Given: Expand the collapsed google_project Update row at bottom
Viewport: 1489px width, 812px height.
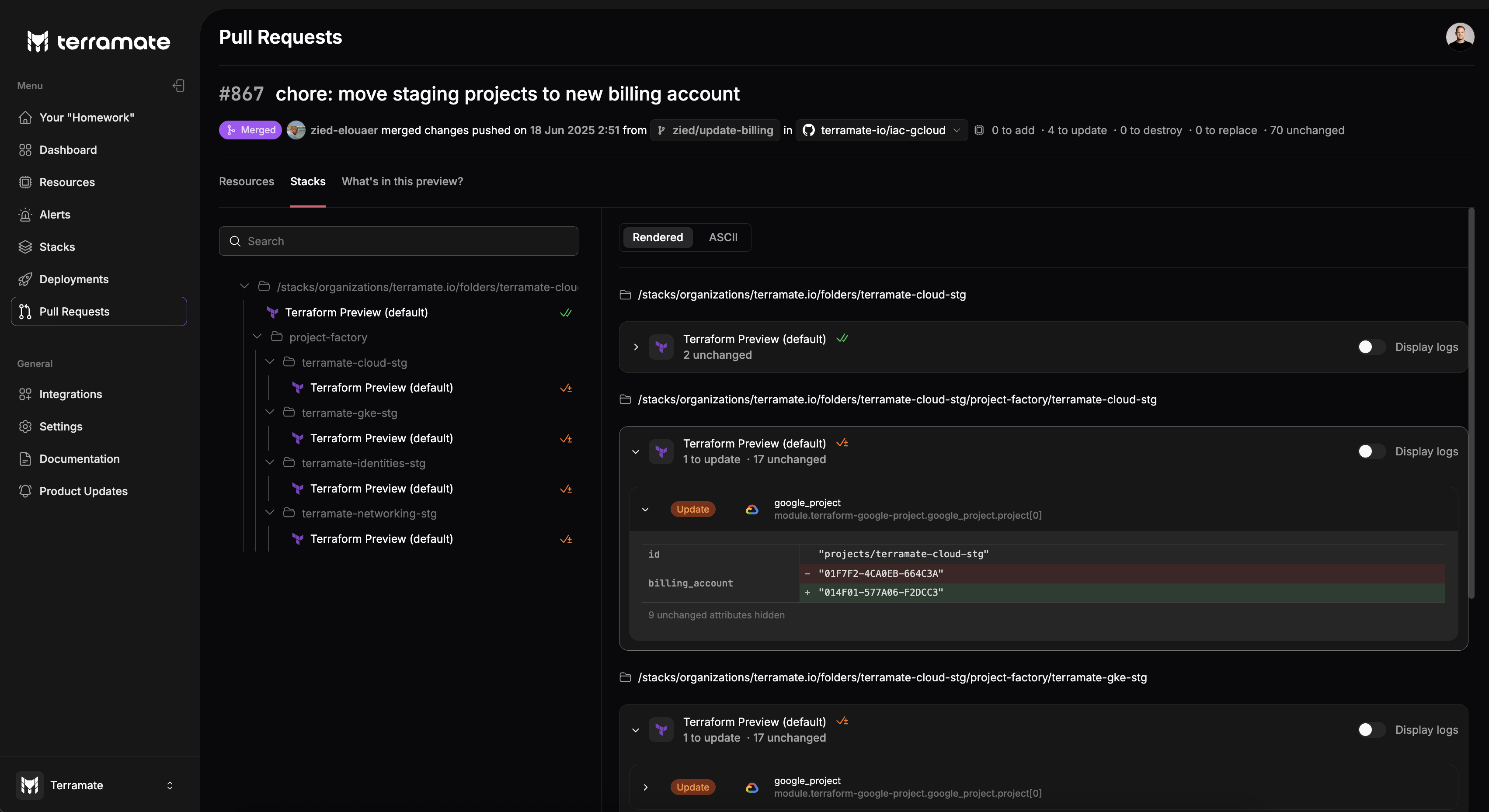Looking at the screenshot, I should coord(646,787).
